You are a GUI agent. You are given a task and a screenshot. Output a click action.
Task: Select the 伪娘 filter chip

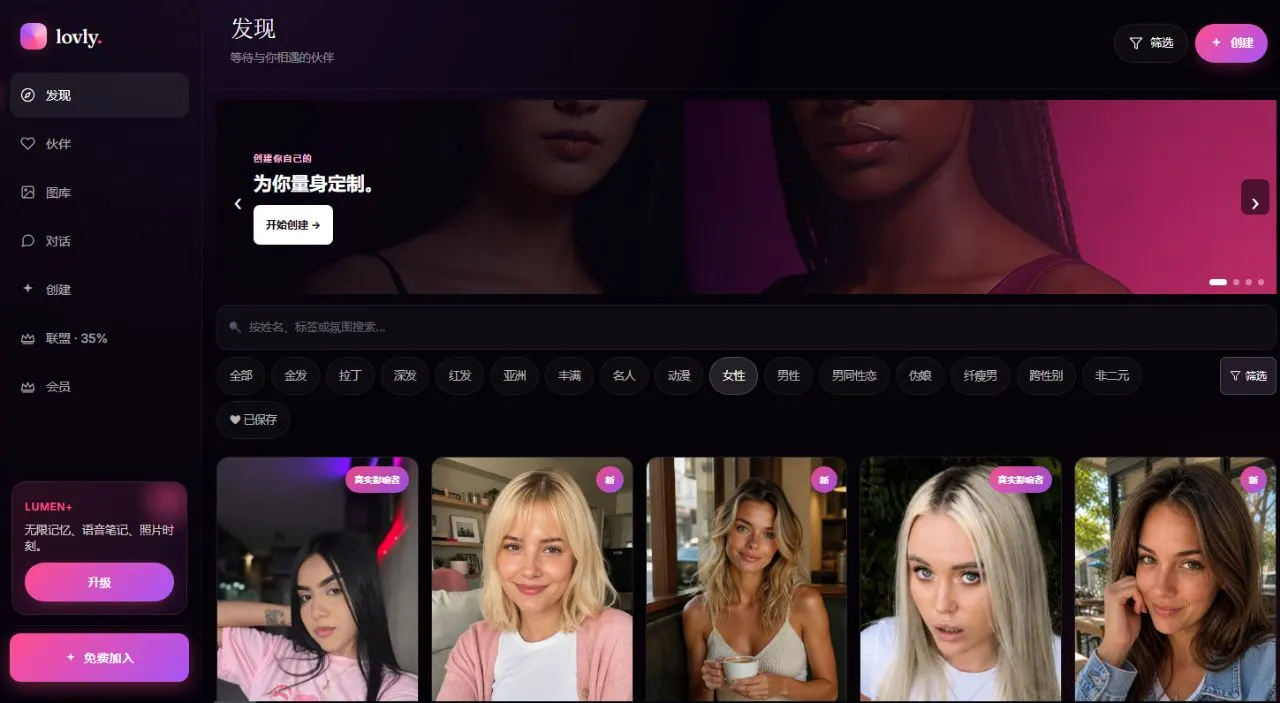(920, 376)
